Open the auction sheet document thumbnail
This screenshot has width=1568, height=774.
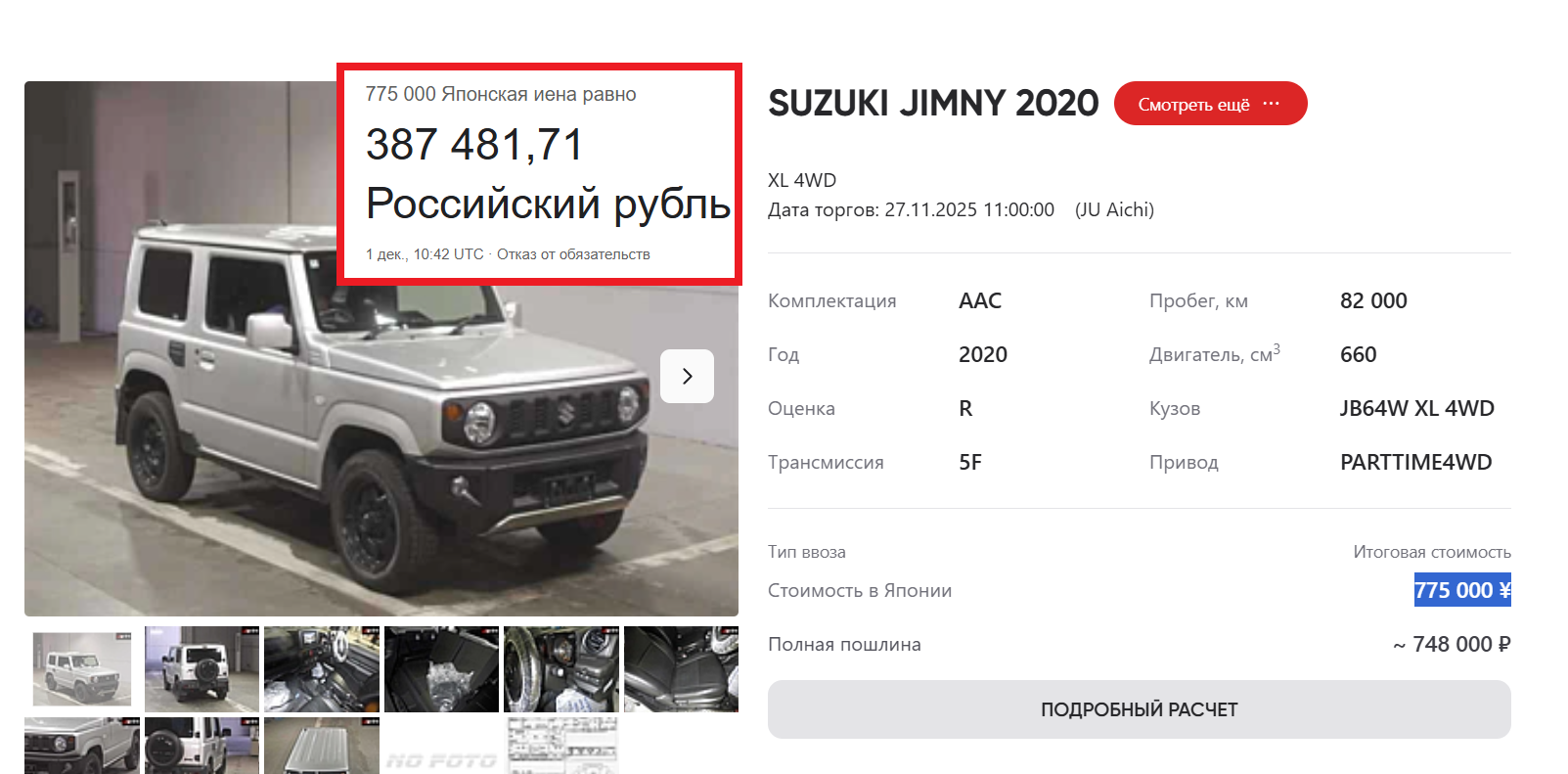[x=561, y=746]
